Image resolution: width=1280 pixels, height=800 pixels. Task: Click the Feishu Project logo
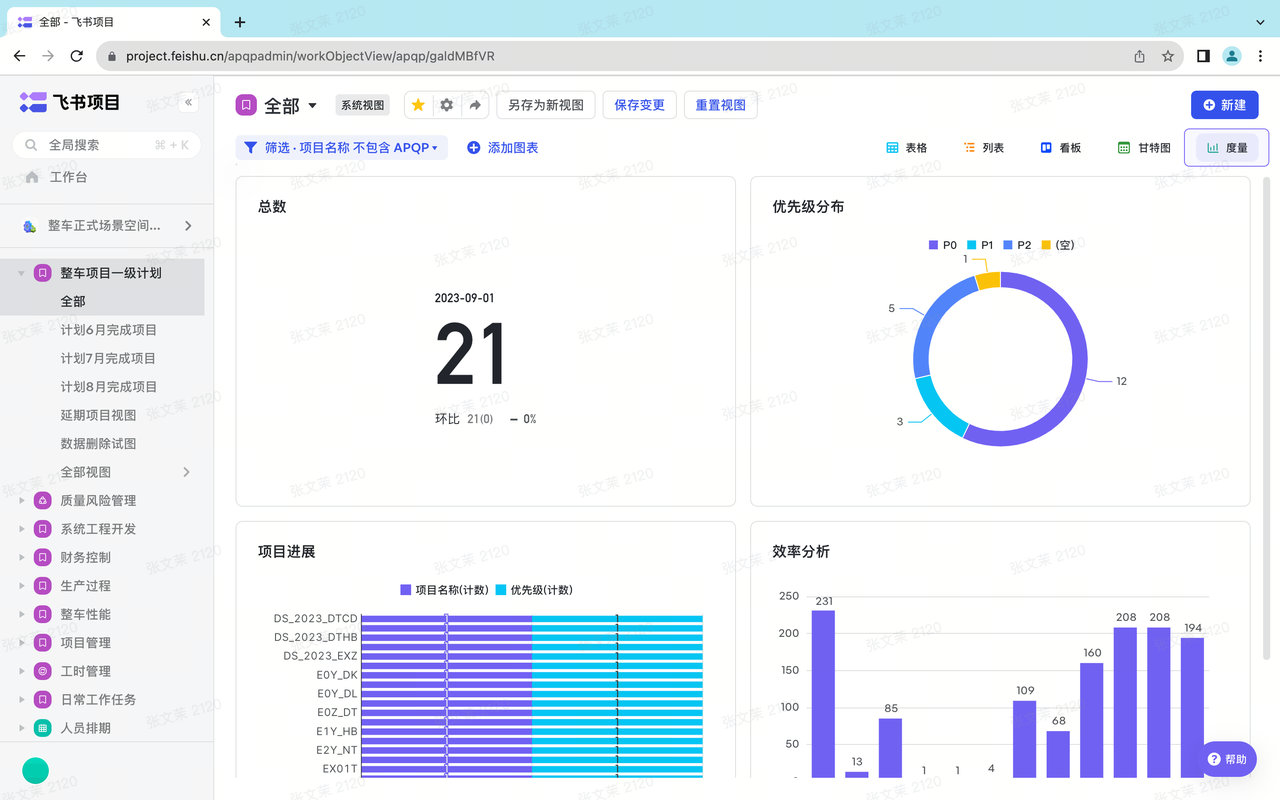click(69, 102)
